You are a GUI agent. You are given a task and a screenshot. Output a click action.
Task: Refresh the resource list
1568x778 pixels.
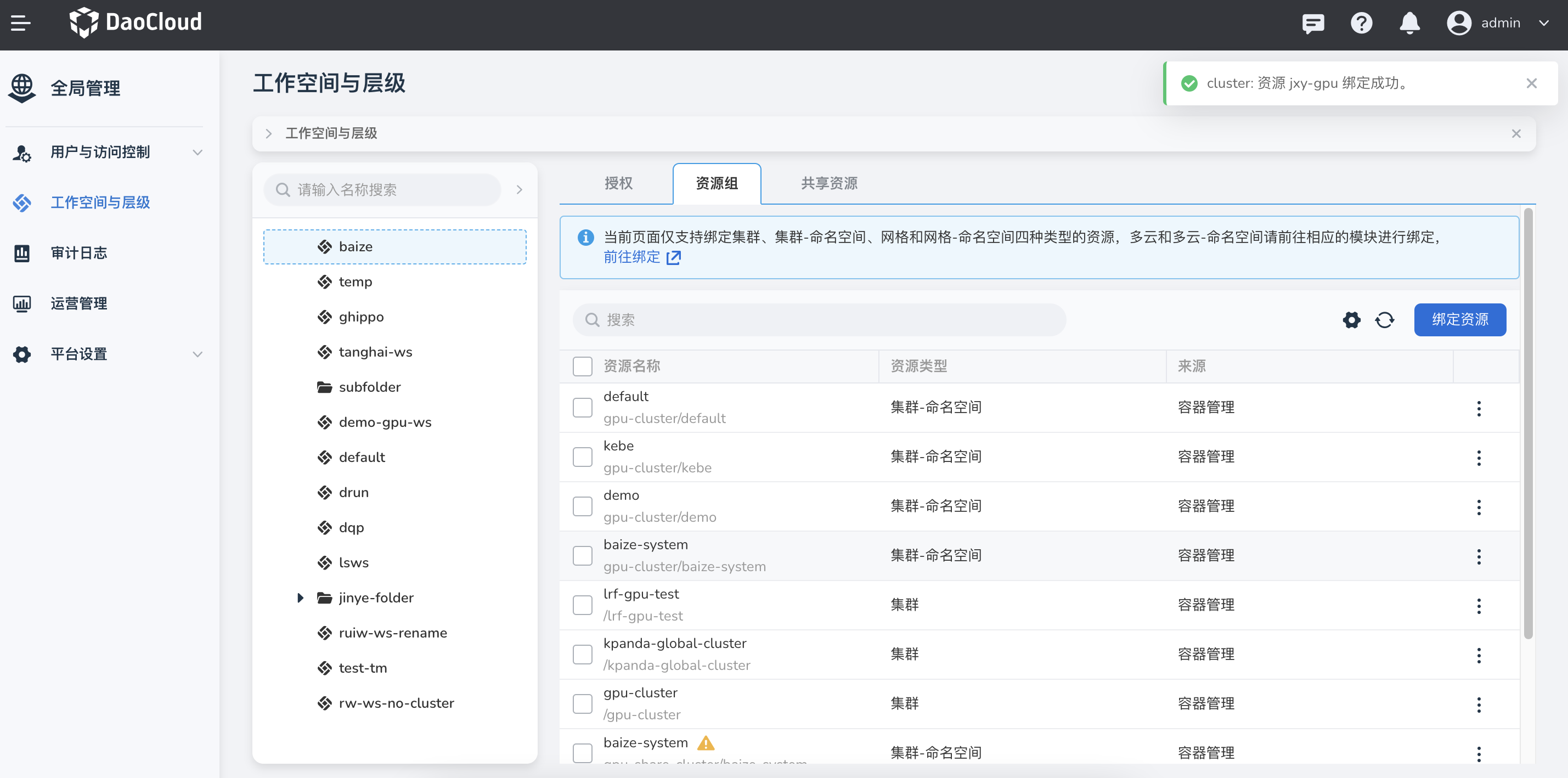(x=1384, y=320)
